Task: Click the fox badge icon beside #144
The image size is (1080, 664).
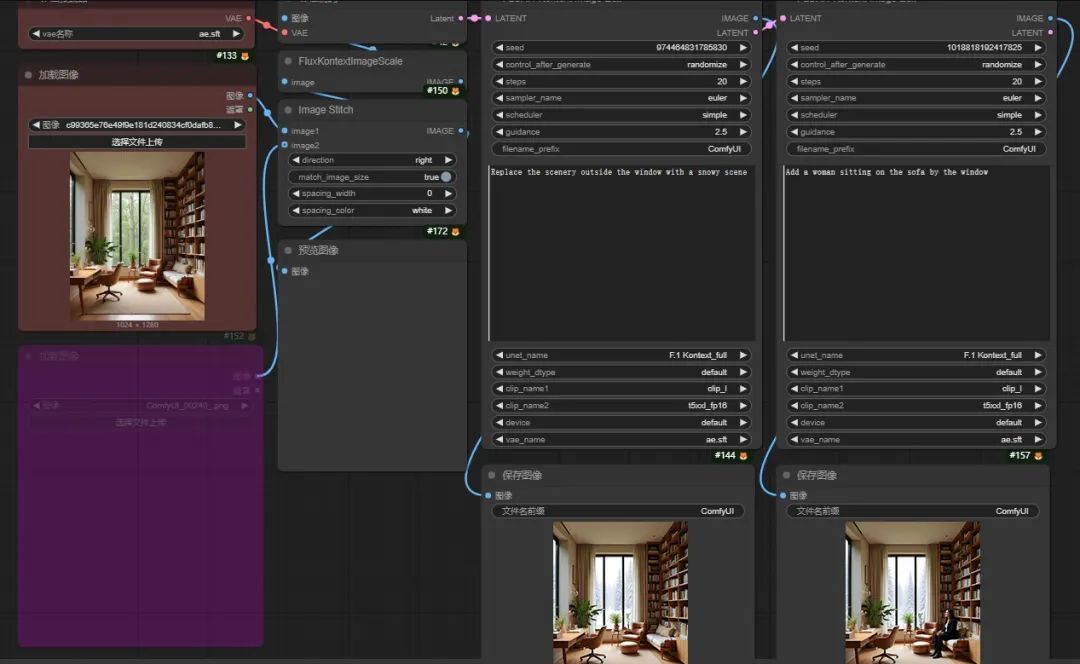Action: pyautogui.click(x=743, y=456)
